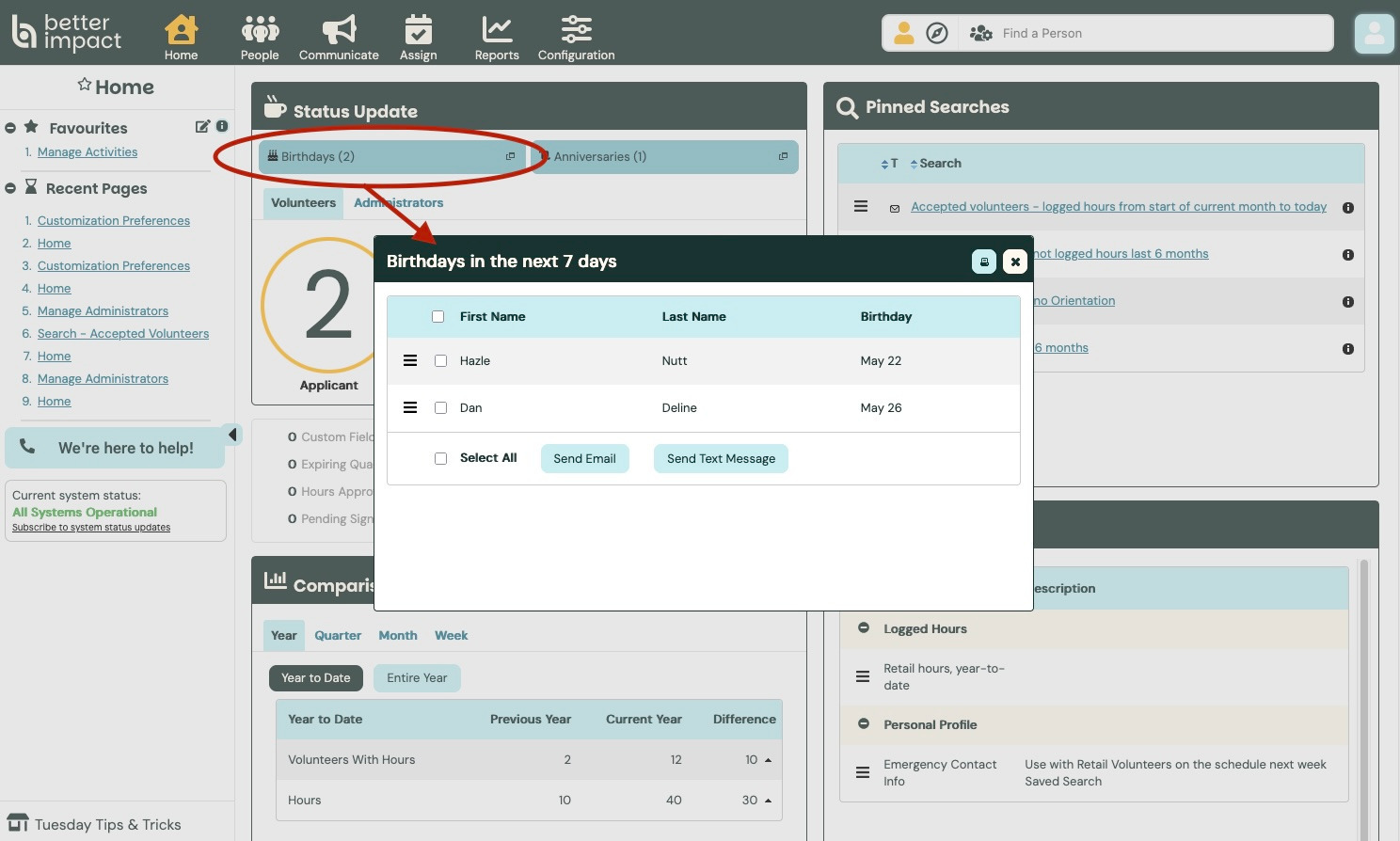Viewport: 1400px width, 841px height.
Task: Click the saved searches panel scrollbar
Action: [1363, 677]
